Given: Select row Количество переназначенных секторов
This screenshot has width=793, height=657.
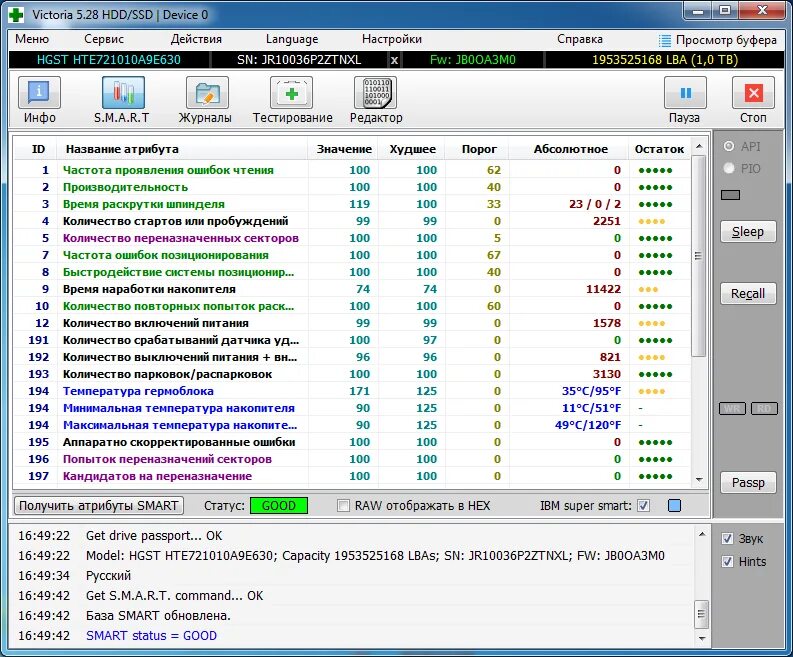Looking at the screenshot, I should tap(352, 238).
